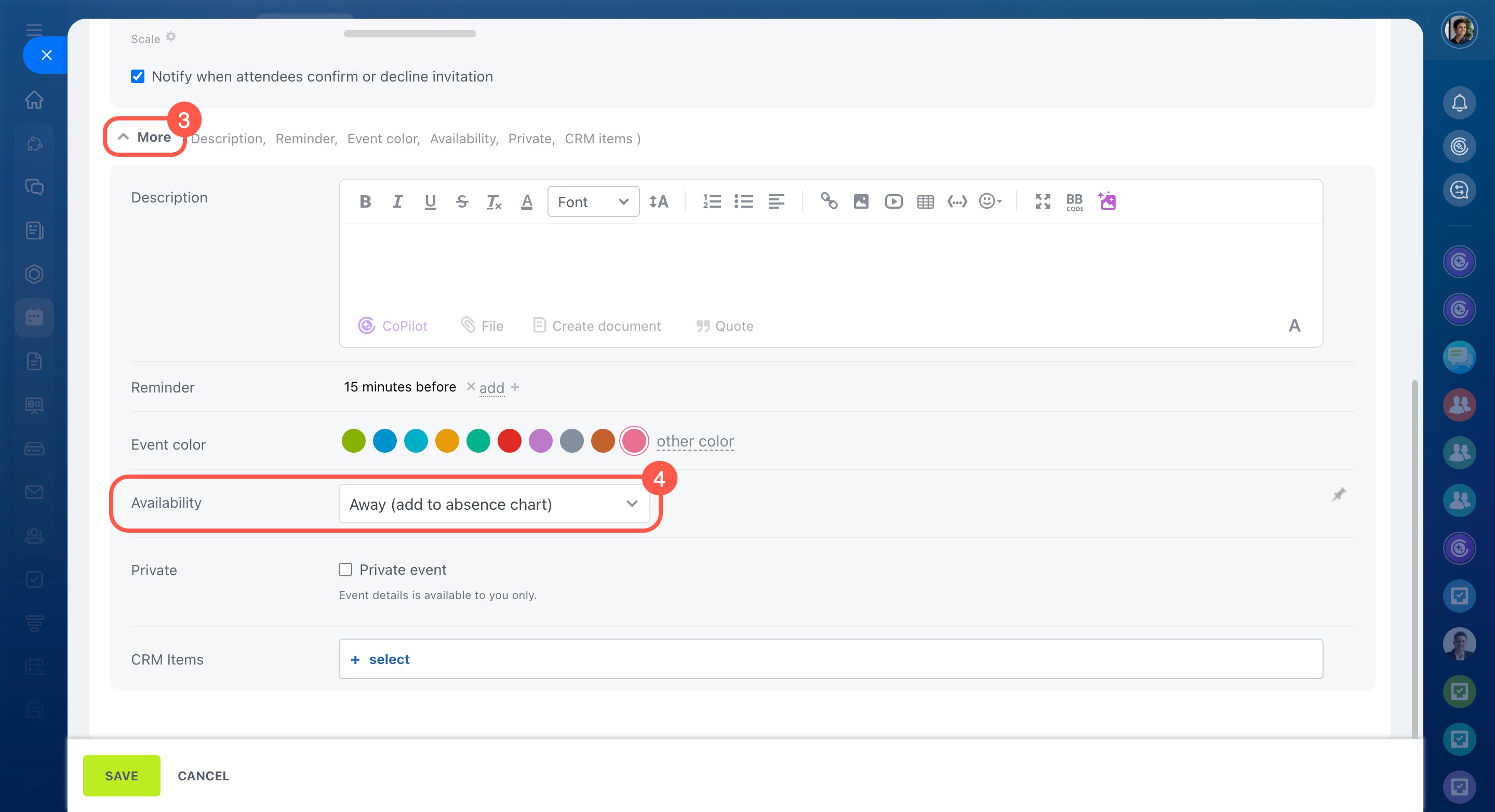Toggle bold formatting in description editor
This screenshot has height=812, width=1495.
pyautogui.click(x=365, y=201)
